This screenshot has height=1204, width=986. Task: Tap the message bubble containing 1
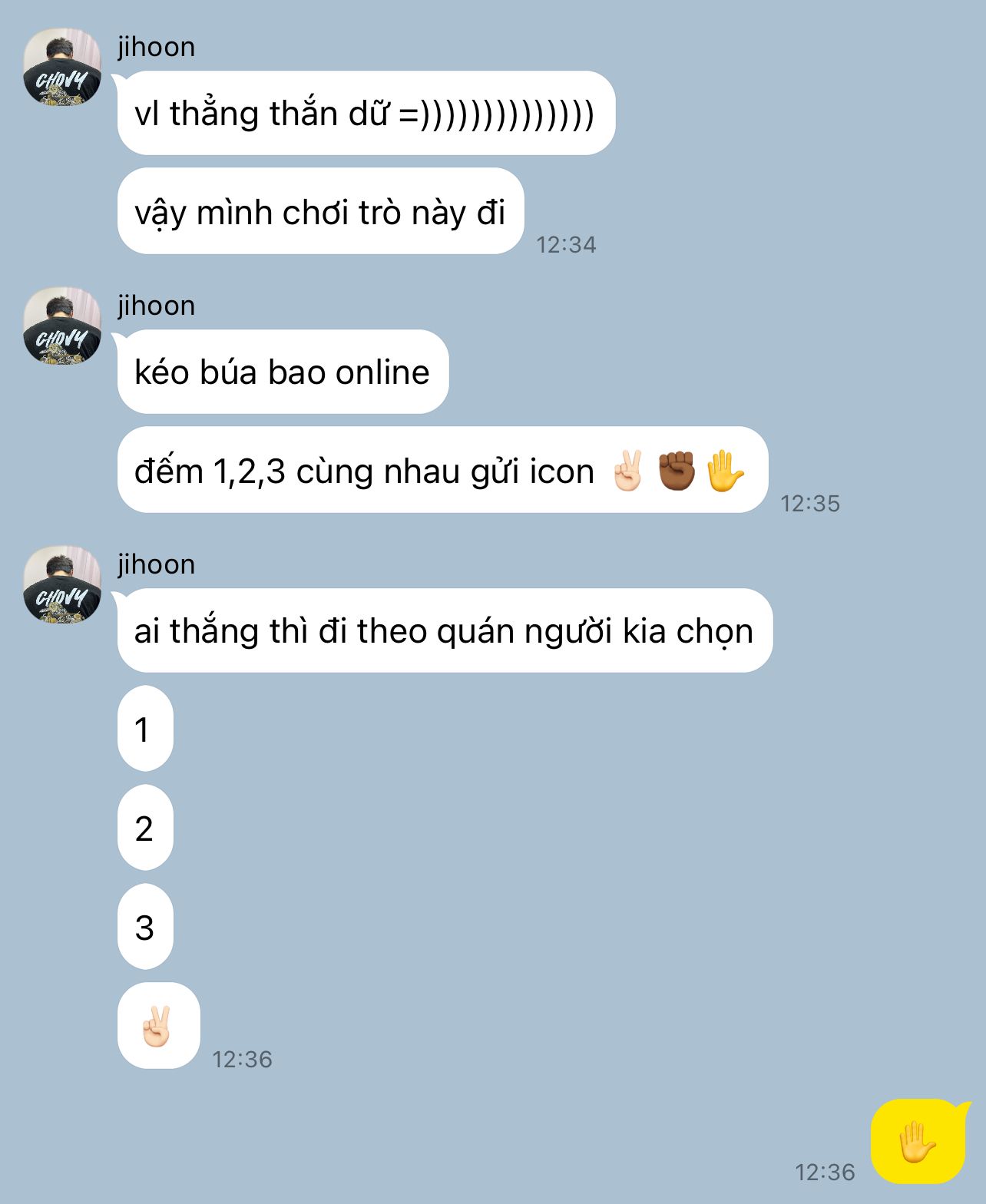145,729
